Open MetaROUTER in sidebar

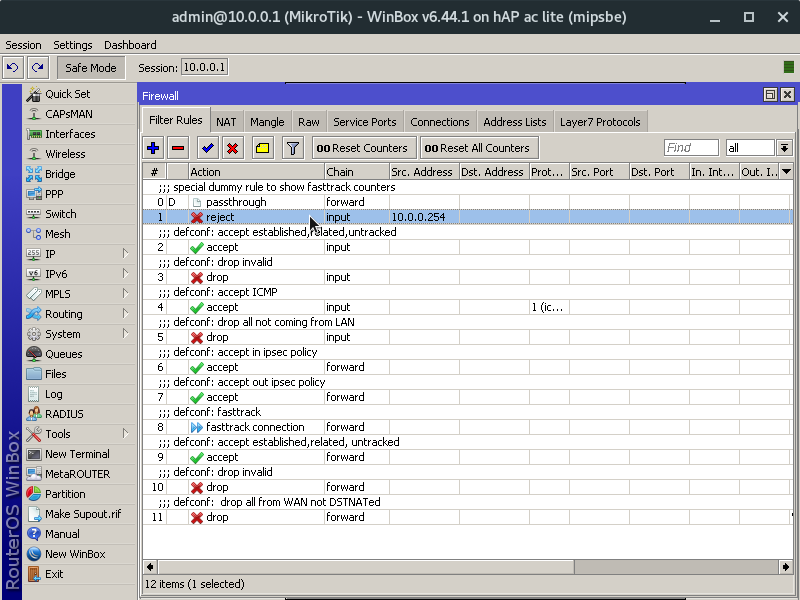click(80, 474)
